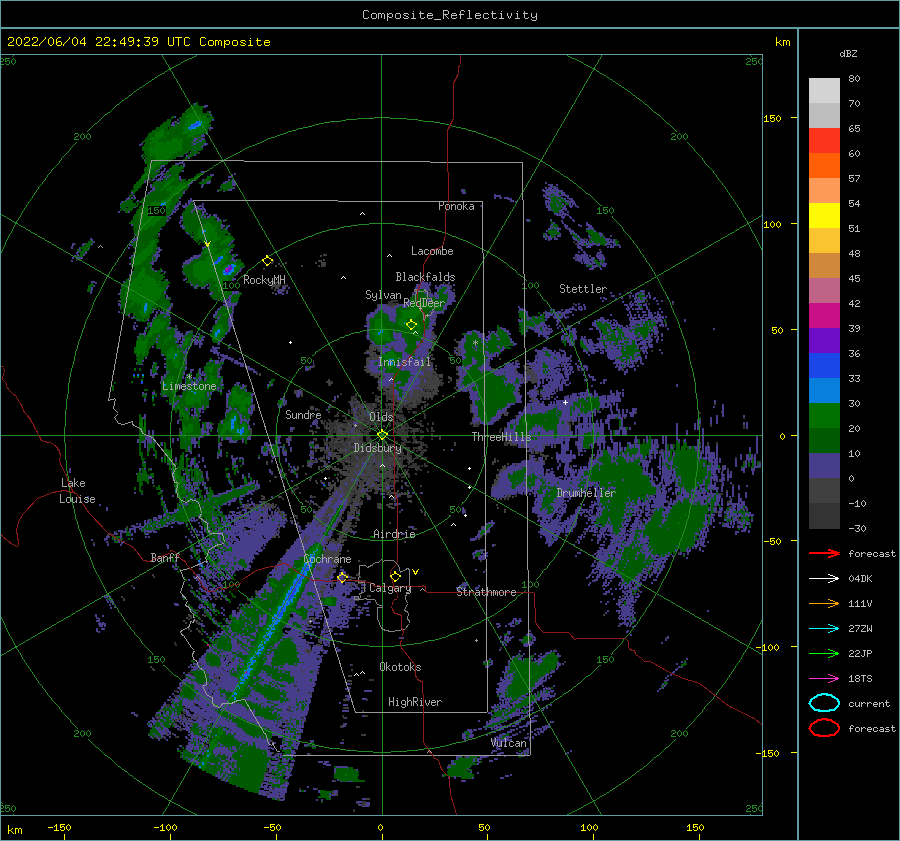Select the white 04DK arrow icon
Viewport: 900px width, 841px height.
pos(824,579)
